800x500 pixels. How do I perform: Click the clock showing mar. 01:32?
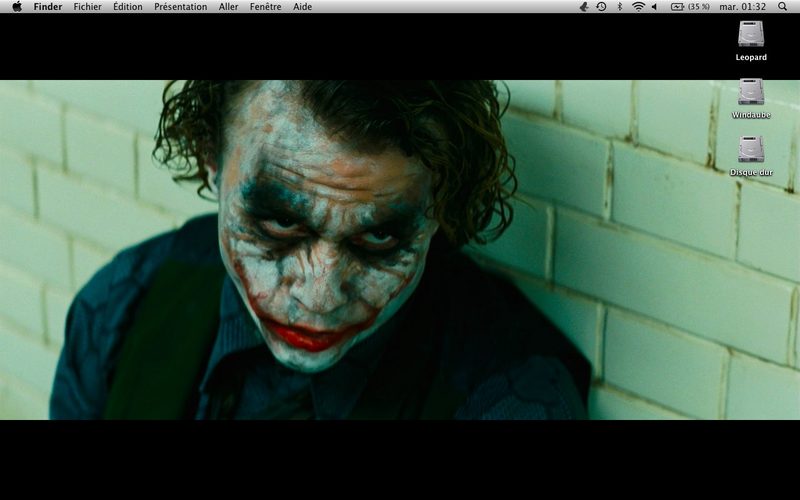coord(742,7)
